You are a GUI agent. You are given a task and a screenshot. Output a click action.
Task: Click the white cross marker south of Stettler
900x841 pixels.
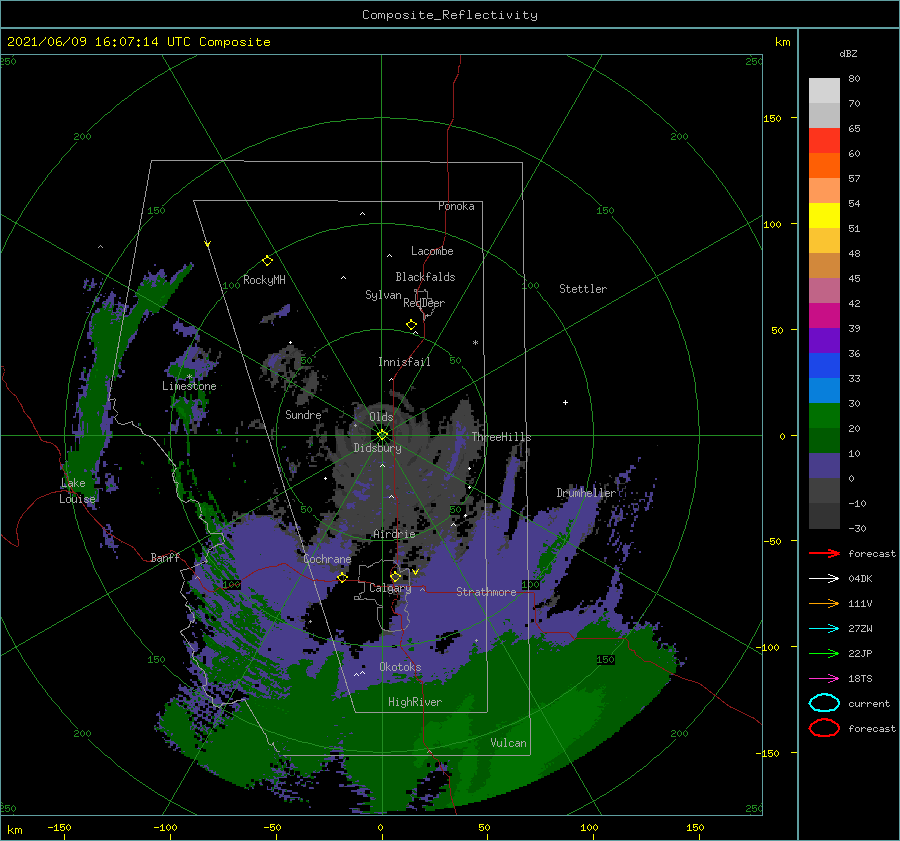point(565,402)
